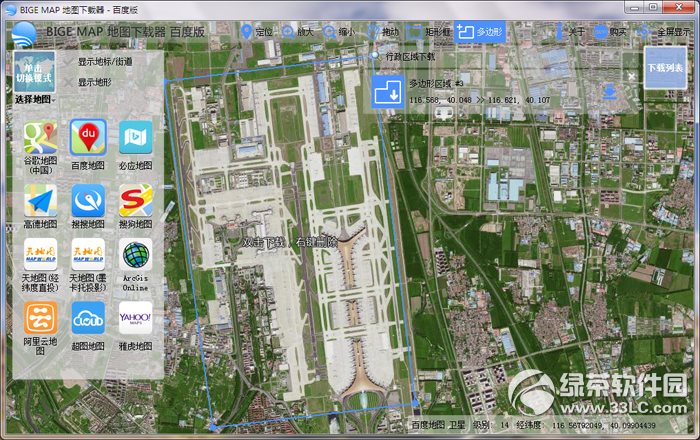Screen dimensions: 700x440
Task: Click the 购买 purchase button
Action: pyautogui.click(x=610, y=32)
